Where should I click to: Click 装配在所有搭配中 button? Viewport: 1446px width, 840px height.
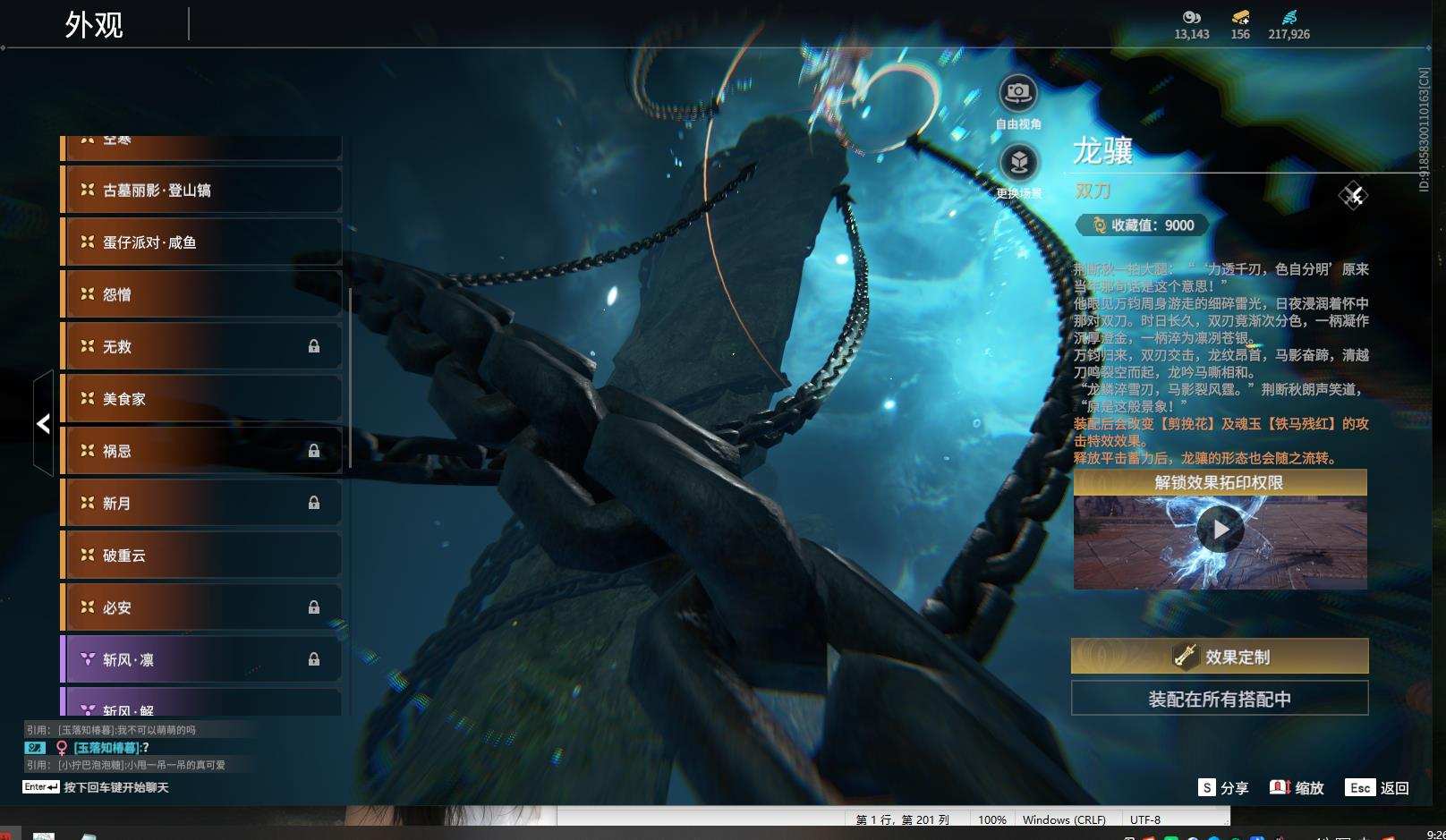coord(1220,699)
